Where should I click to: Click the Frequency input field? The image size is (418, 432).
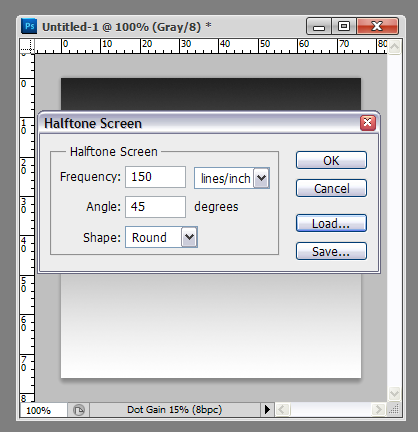(155, 177)
